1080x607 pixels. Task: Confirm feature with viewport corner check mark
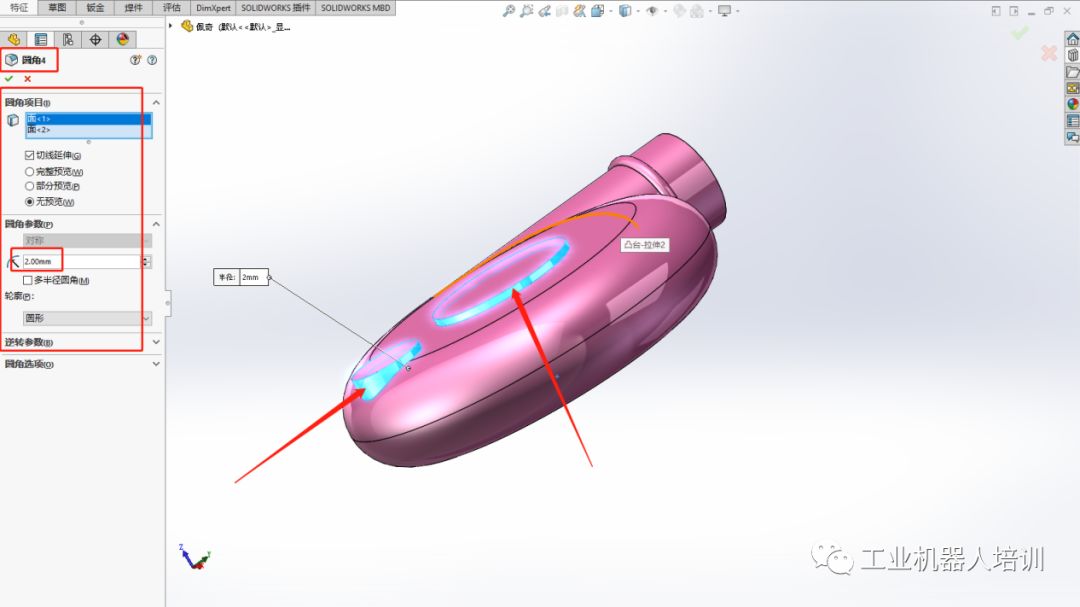pyautogui.click(x=1019, y=32)
